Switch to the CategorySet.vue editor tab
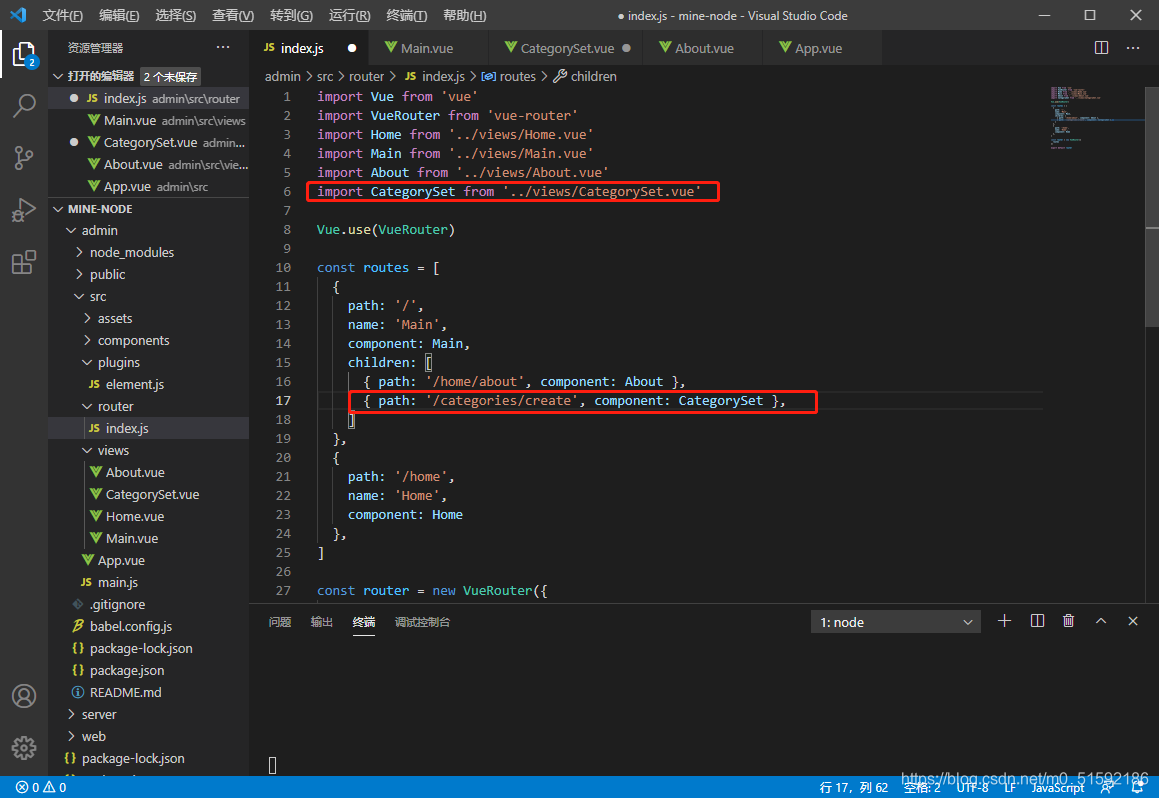This screenshot has width=1159, height=798. tap(567, 48)
